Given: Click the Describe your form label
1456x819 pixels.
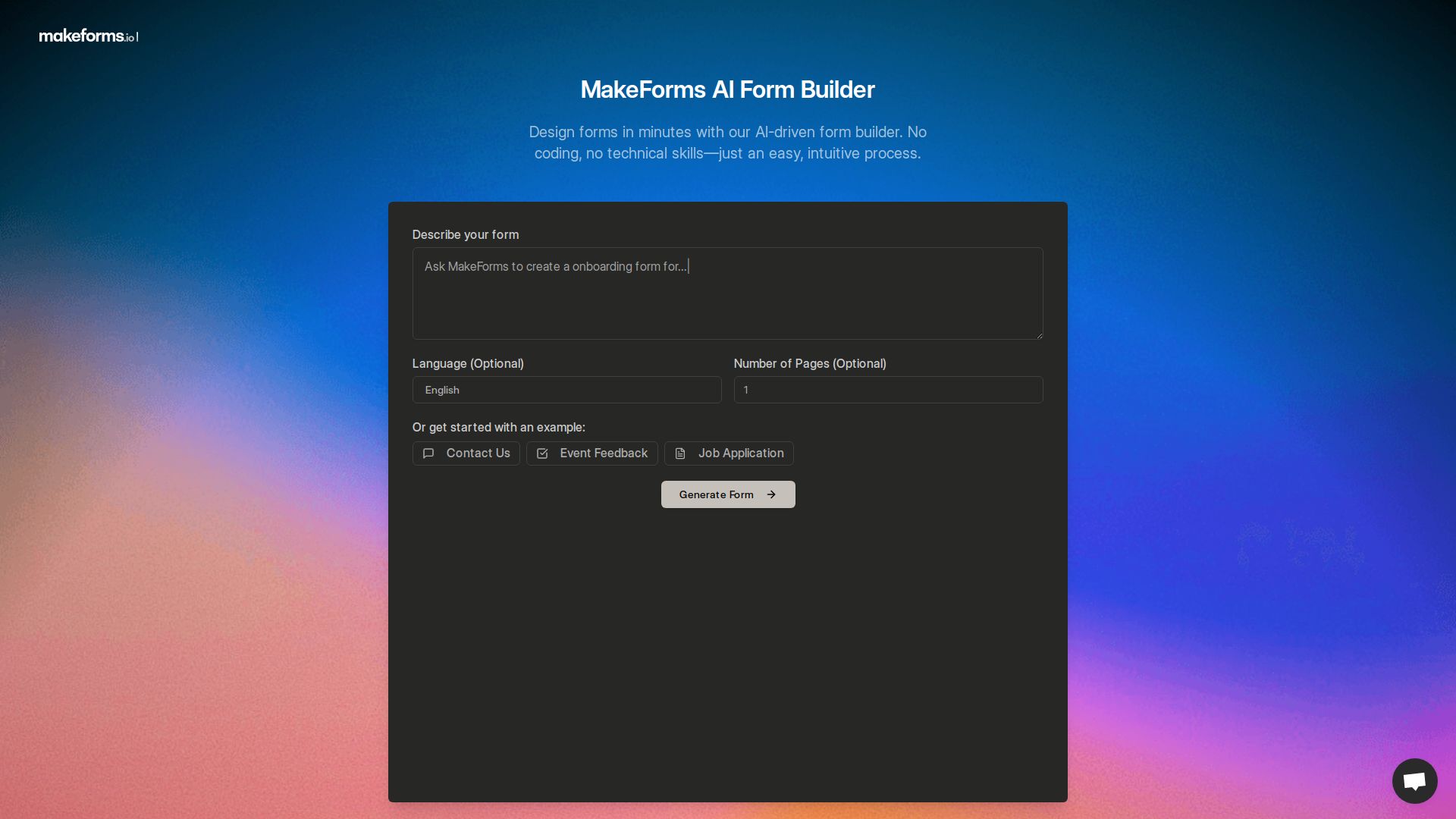Looking at the screenshot, I should click(x=465, y=234).
